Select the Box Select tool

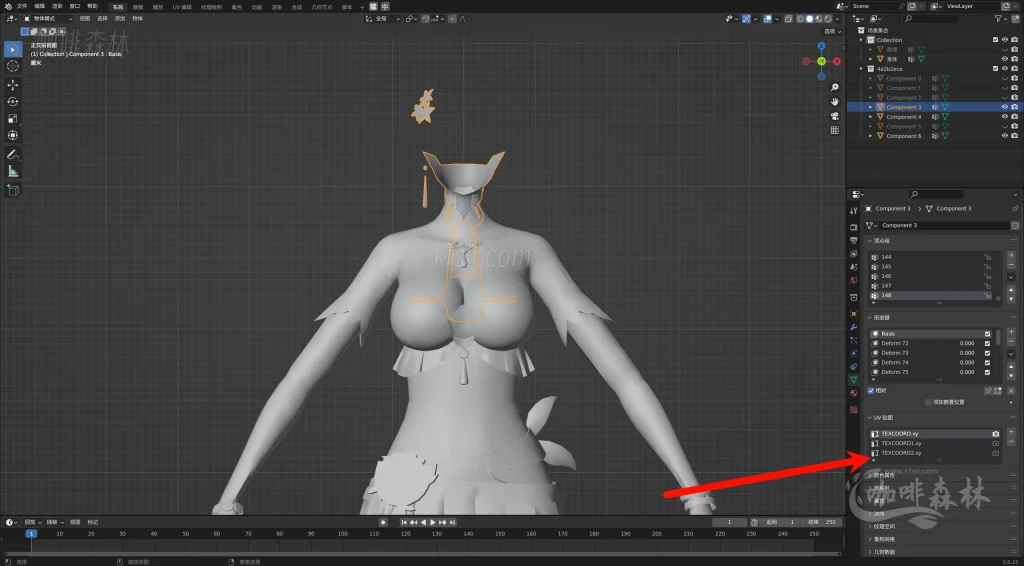pyautogui.click(x=12, y=50)
